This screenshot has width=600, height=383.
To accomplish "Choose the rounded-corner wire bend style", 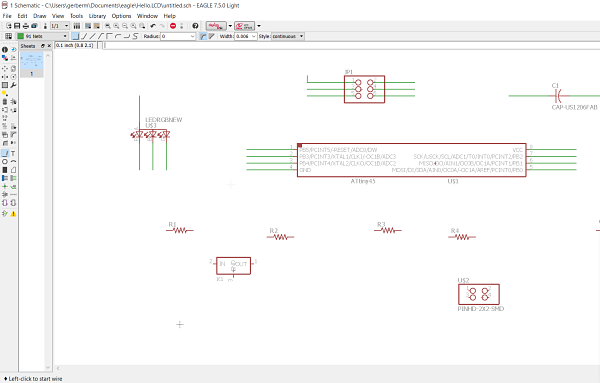I will [118, 36].
